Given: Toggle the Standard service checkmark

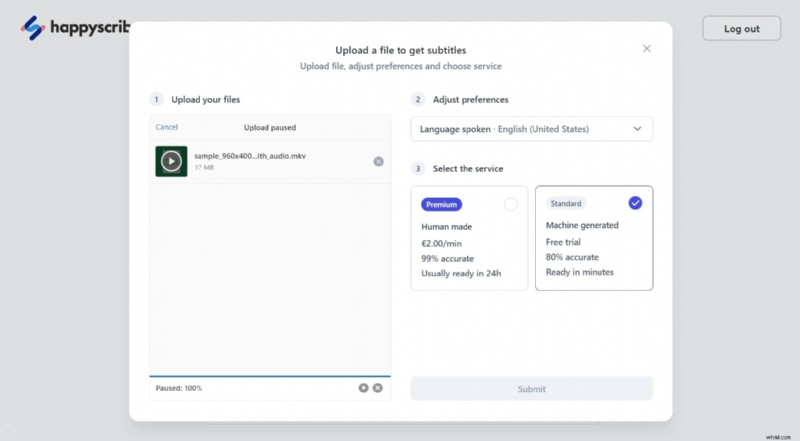Looking at the screenshot, I should 635,203.
